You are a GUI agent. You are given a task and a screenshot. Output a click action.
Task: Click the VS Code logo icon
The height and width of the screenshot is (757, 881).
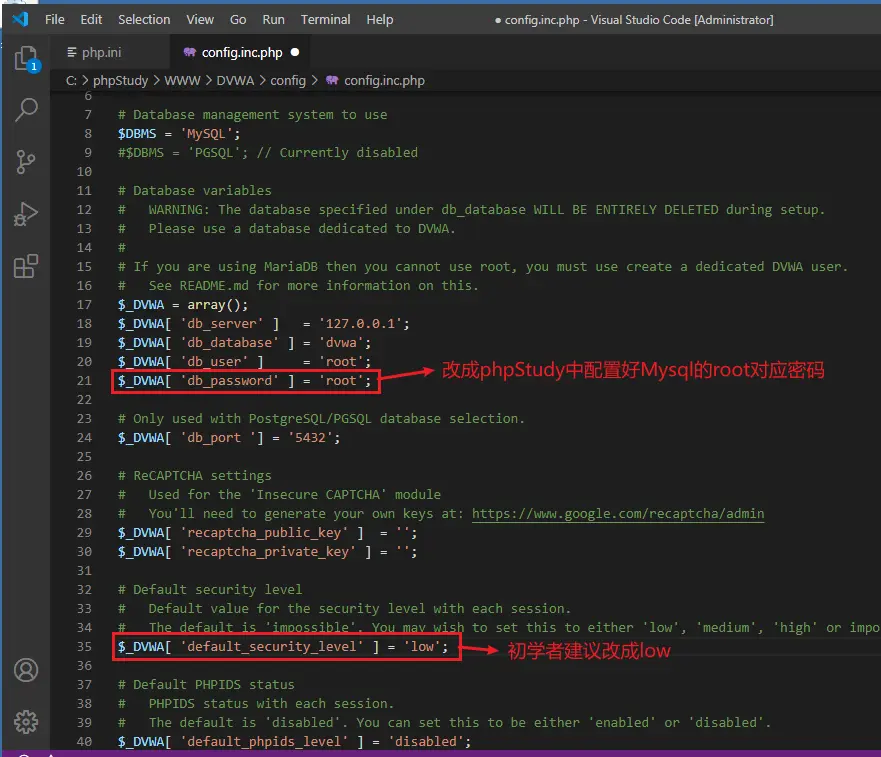point(20,19)
